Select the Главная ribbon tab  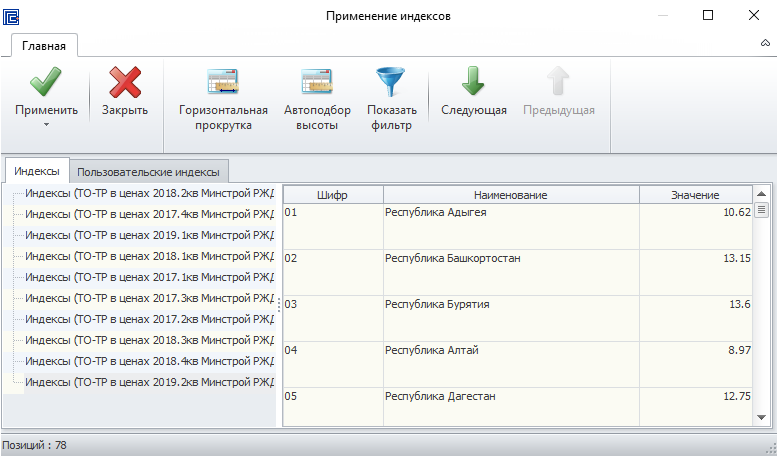pyautogui.click(x=44, y=46)
